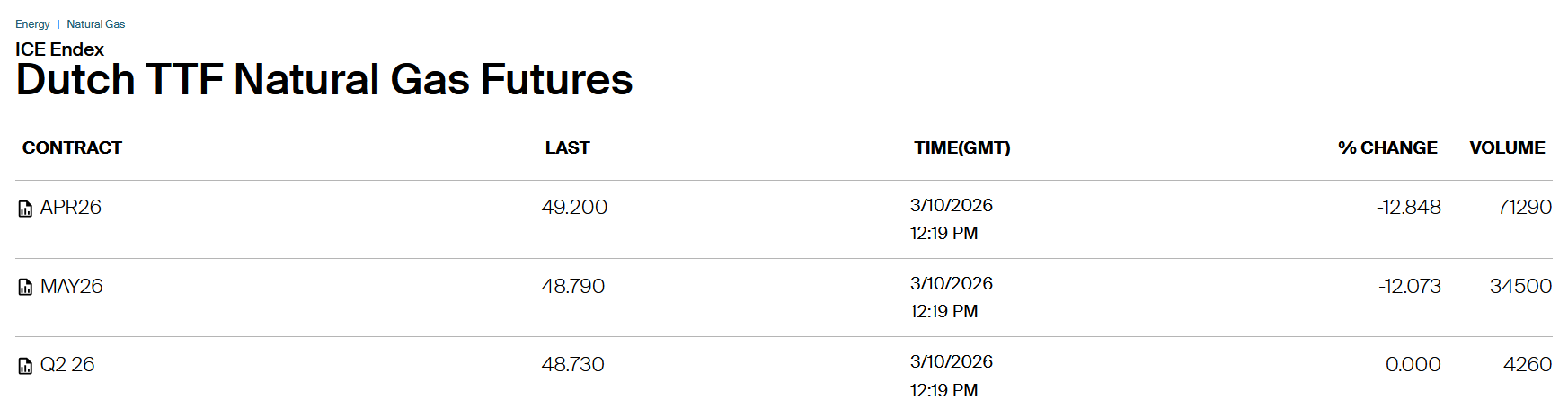Click the APR26 last price 49.200
The height and width of the screenshot is (409, 1568).
click(574, 208)
